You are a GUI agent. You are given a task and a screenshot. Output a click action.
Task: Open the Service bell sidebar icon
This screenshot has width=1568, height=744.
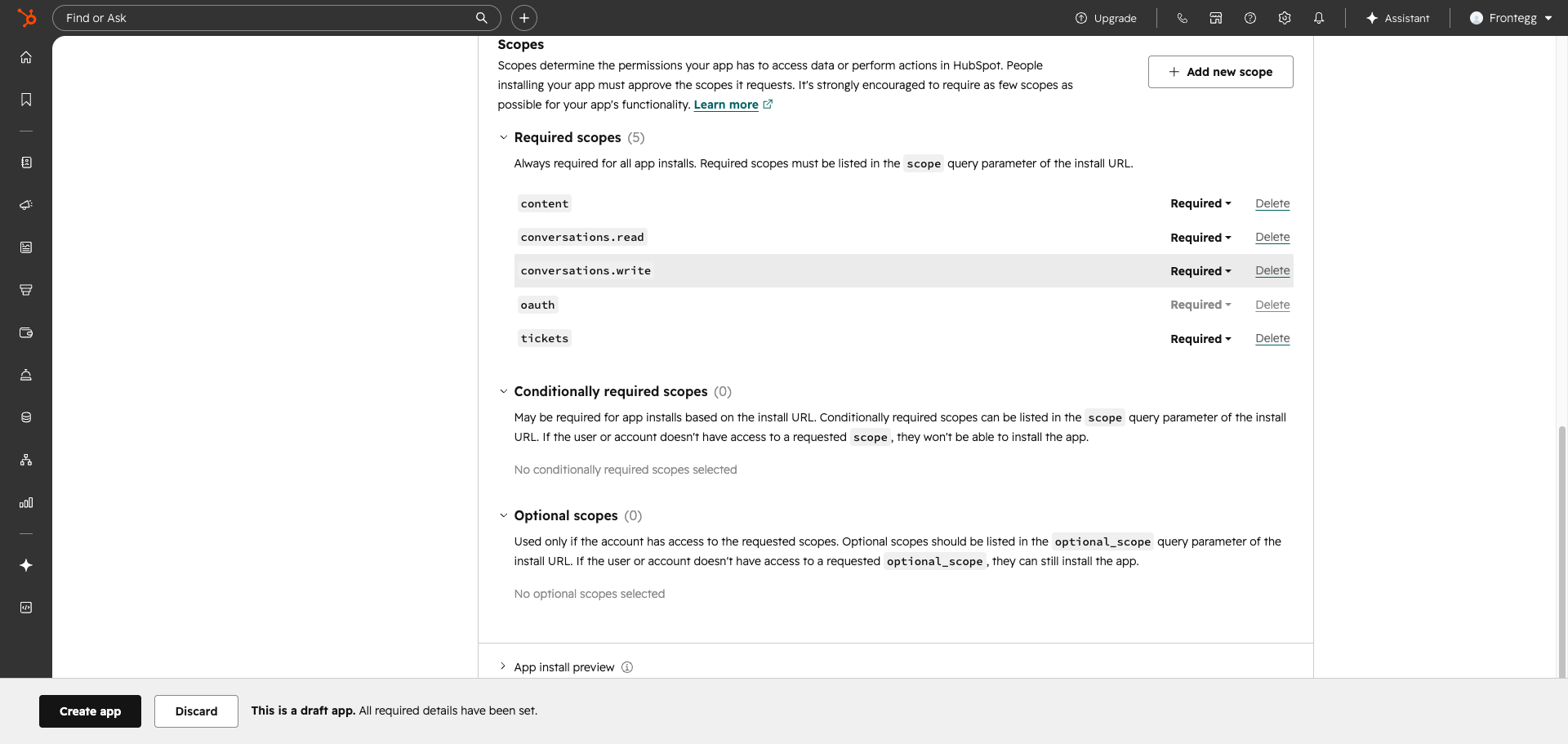pos(26,375)
